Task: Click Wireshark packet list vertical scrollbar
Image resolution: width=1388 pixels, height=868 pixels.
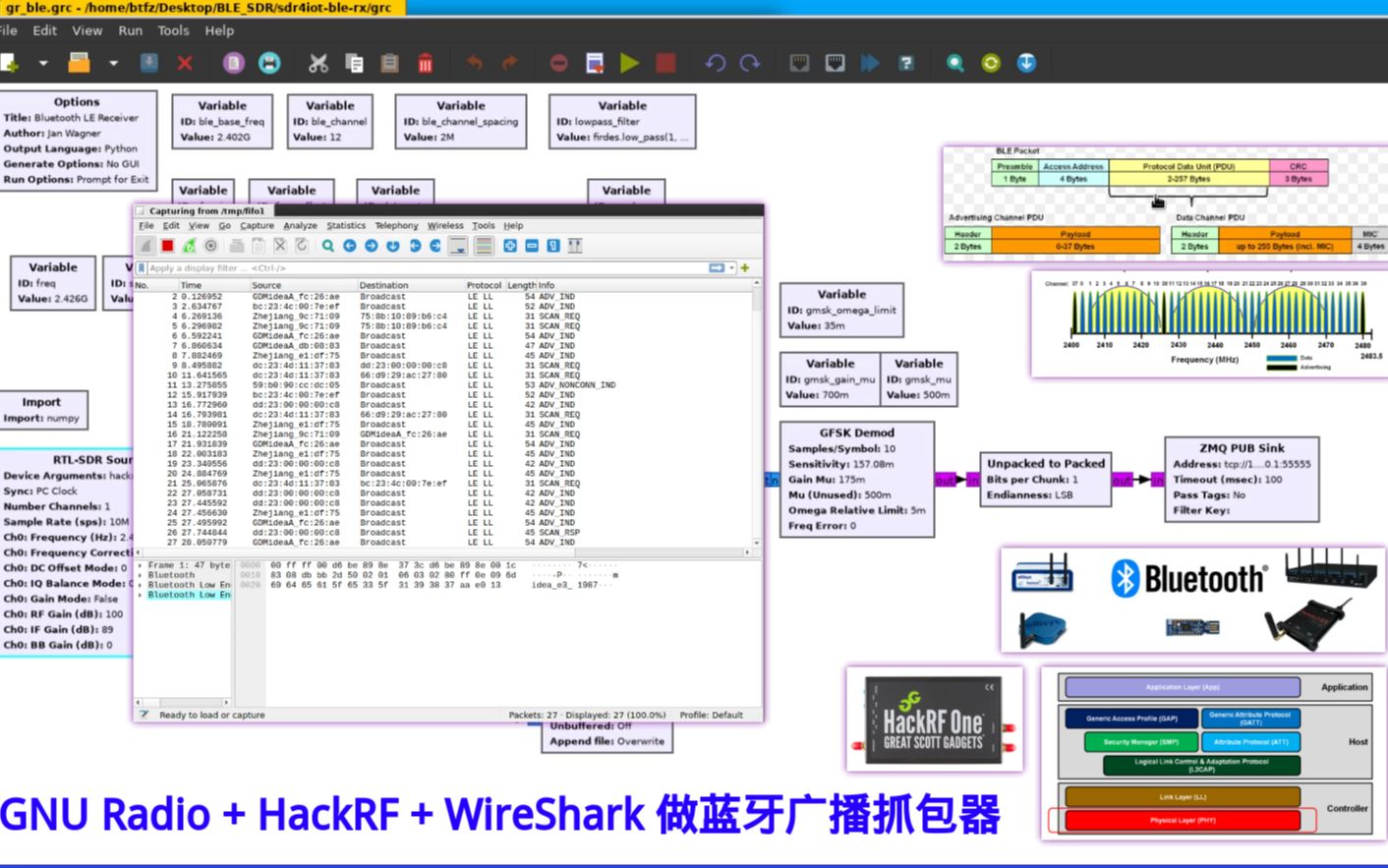Action: point(757,413)
